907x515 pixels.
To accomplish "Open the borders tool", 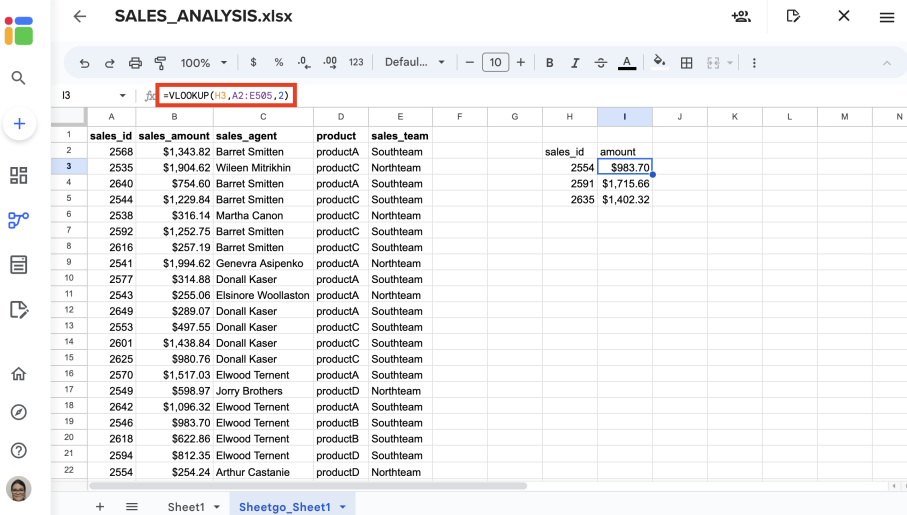I will click(687, 63).
